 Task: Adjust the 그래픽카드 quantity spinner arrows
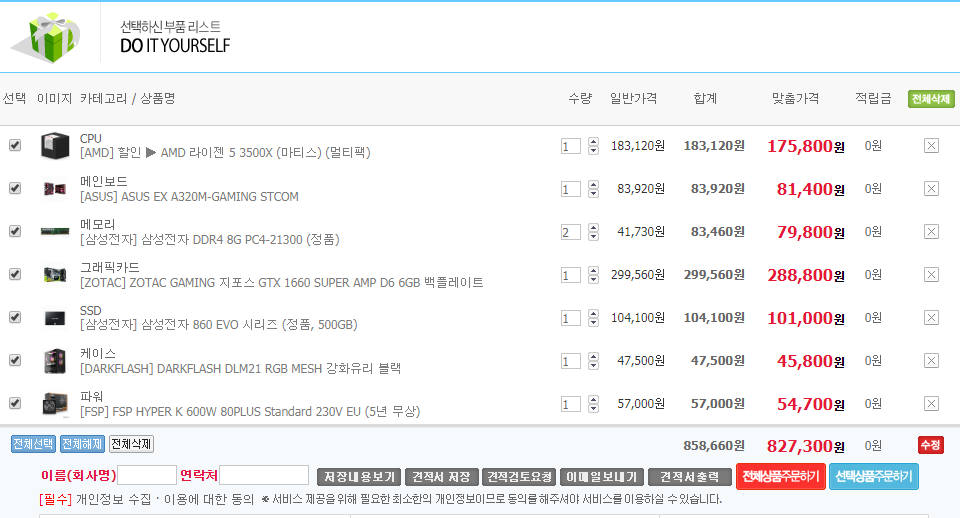click(593, 274)
